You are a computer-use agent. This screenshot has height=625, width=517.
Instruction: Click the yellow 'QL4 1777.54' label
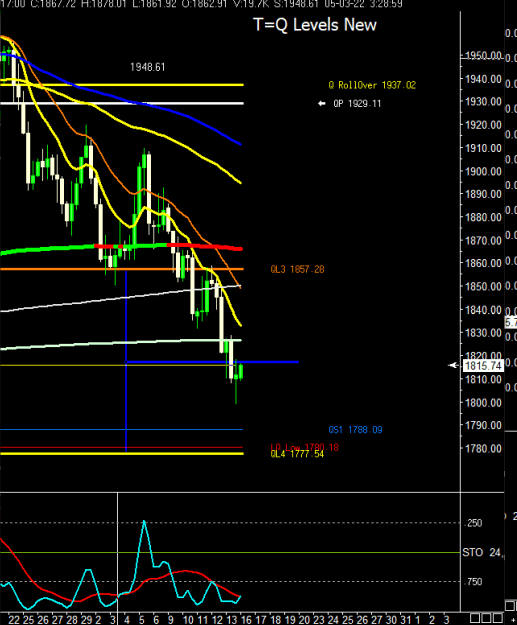click(297, 454)
